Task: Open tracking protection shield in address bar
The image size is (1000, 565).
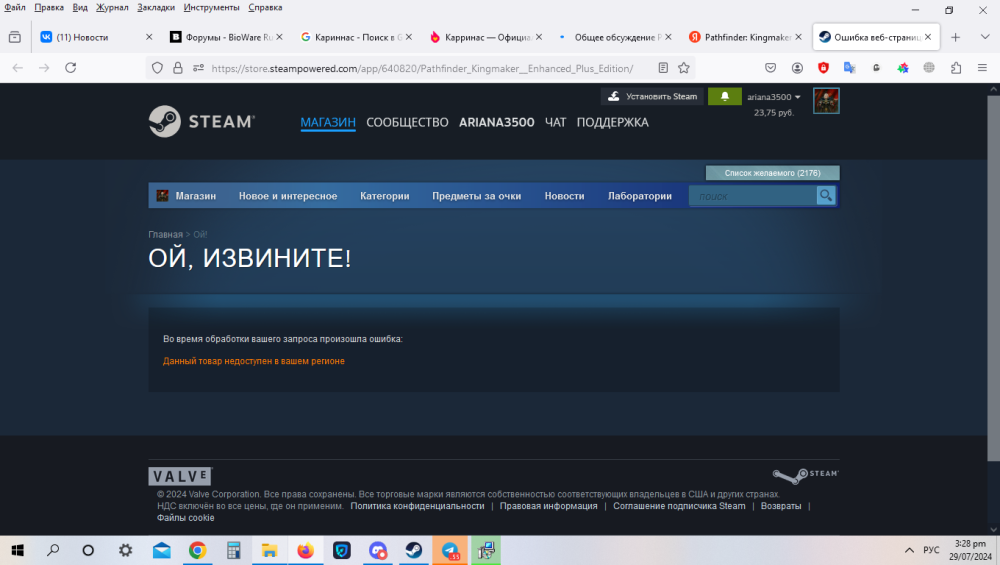Action: click(x=157, y=68)
